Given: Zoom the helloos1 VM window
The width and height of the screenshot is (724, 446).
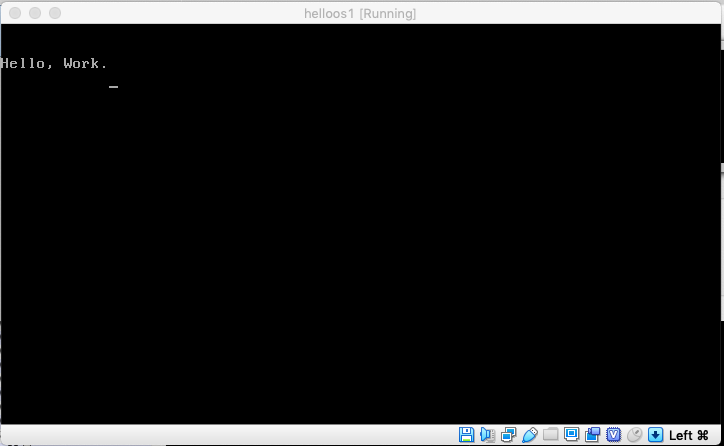Looking at the screenshot, I should pyautogui.click(x=55, y=13).
